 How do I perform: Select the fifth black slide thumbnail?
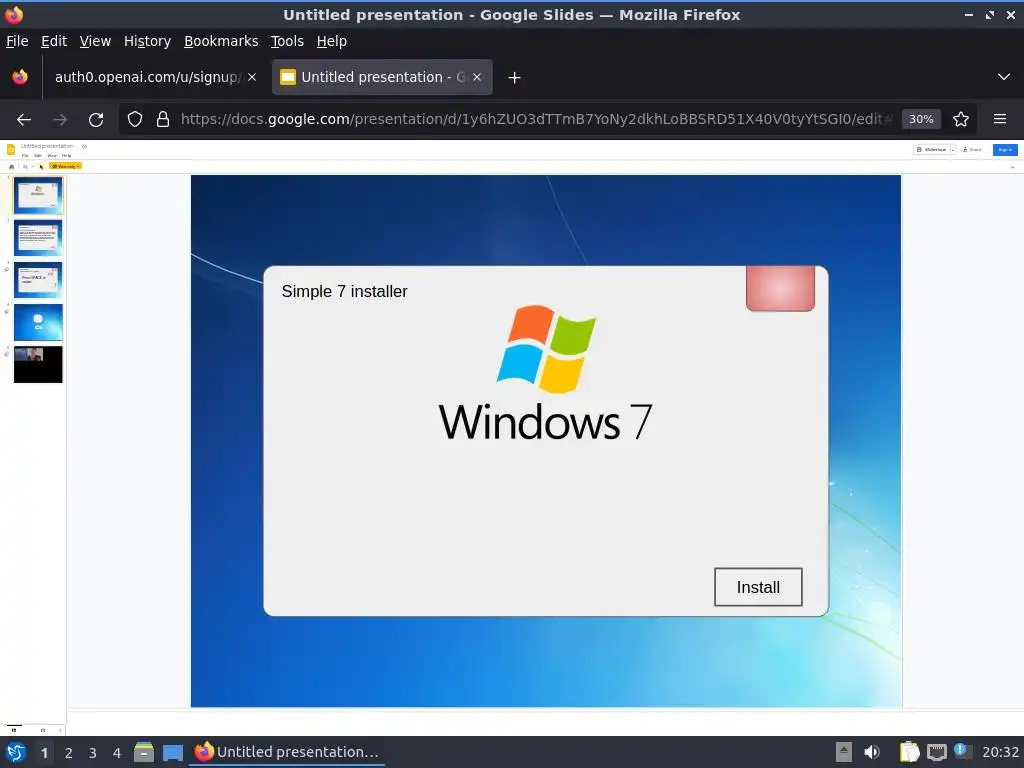[x=38, y=364]
